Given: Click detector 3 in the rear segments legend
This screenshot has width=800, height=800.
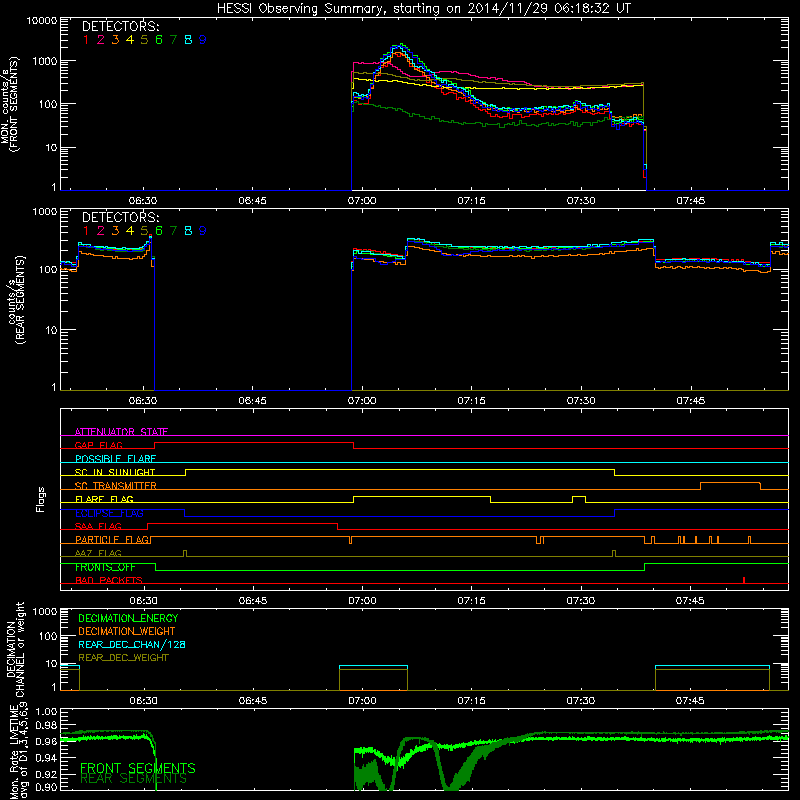Looking at the screenshot, I should pyautogui.click(x=115, y=231).
